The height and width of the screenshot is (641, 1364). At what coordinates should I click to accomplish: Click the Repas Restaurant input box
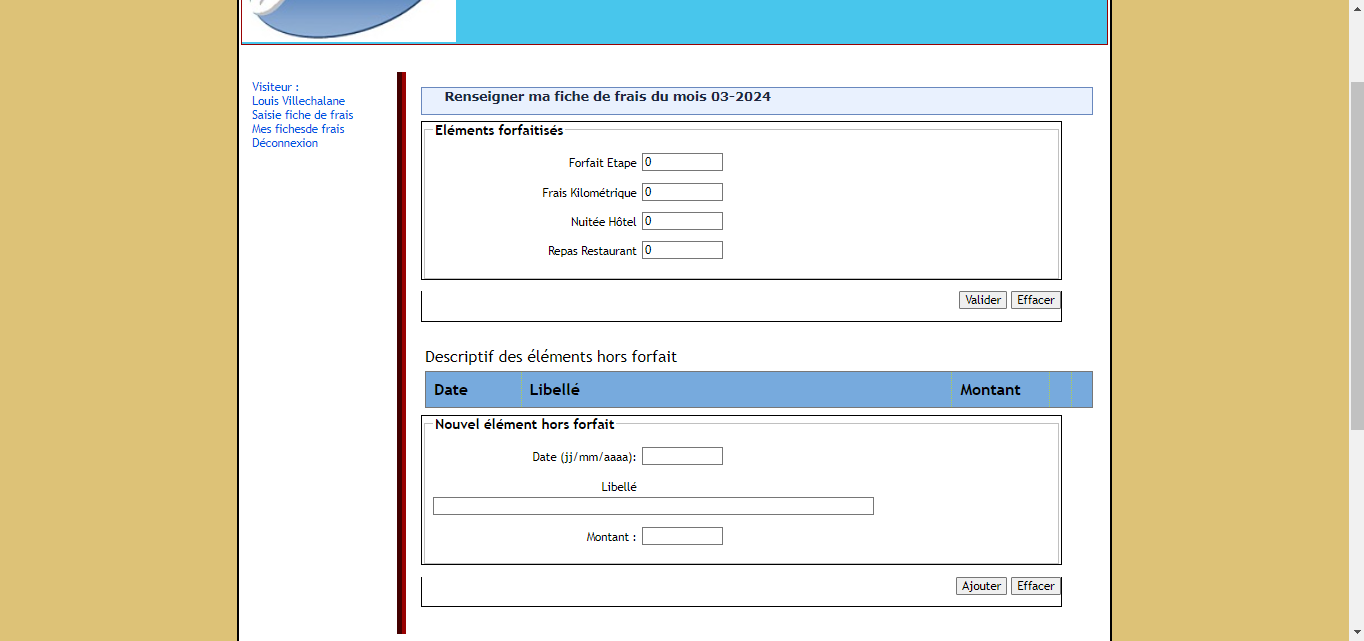pyautogui.click(x=682, y=250)
